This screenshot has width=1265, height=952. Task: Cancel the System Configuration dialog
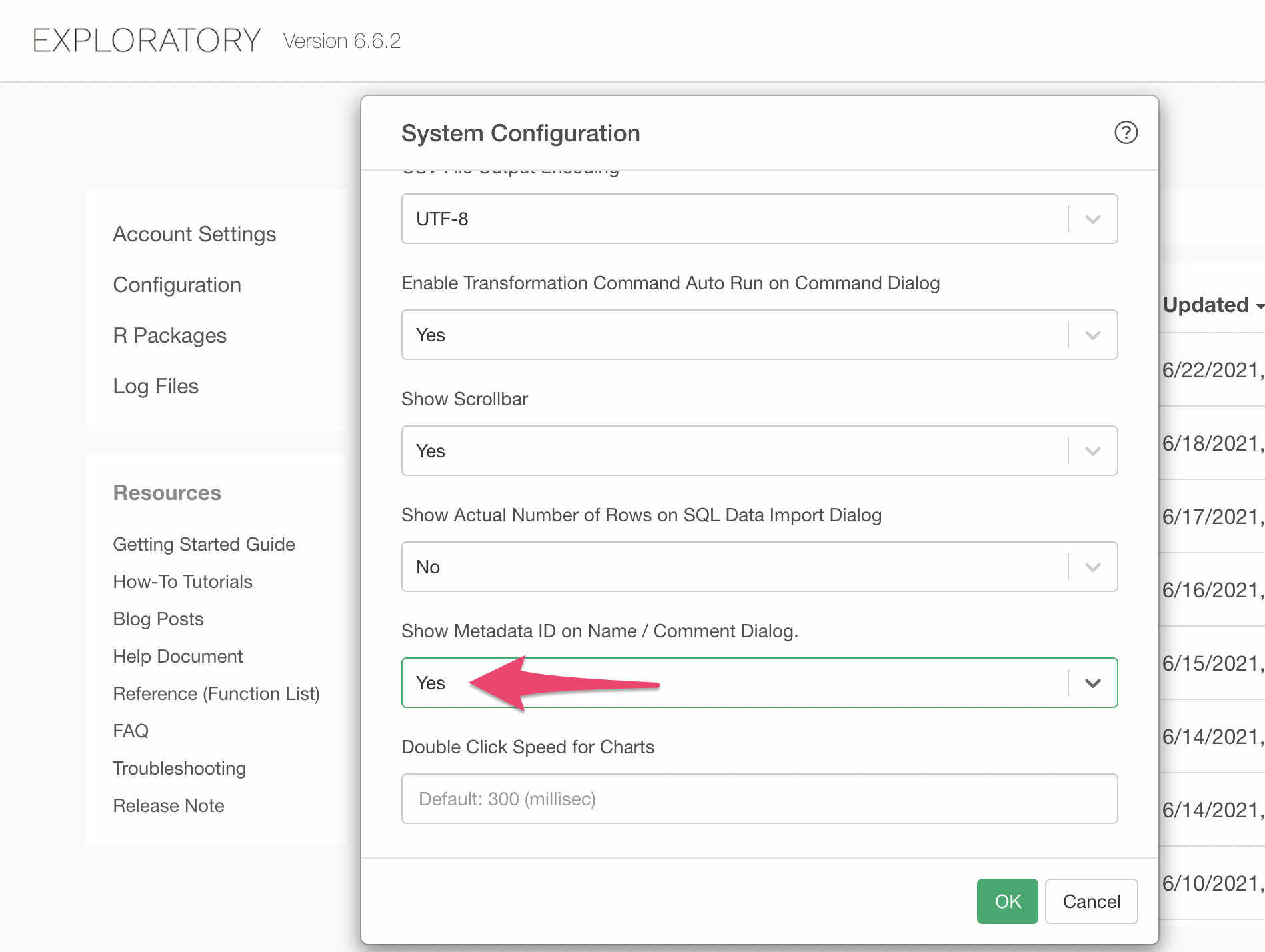point(1090,901)
